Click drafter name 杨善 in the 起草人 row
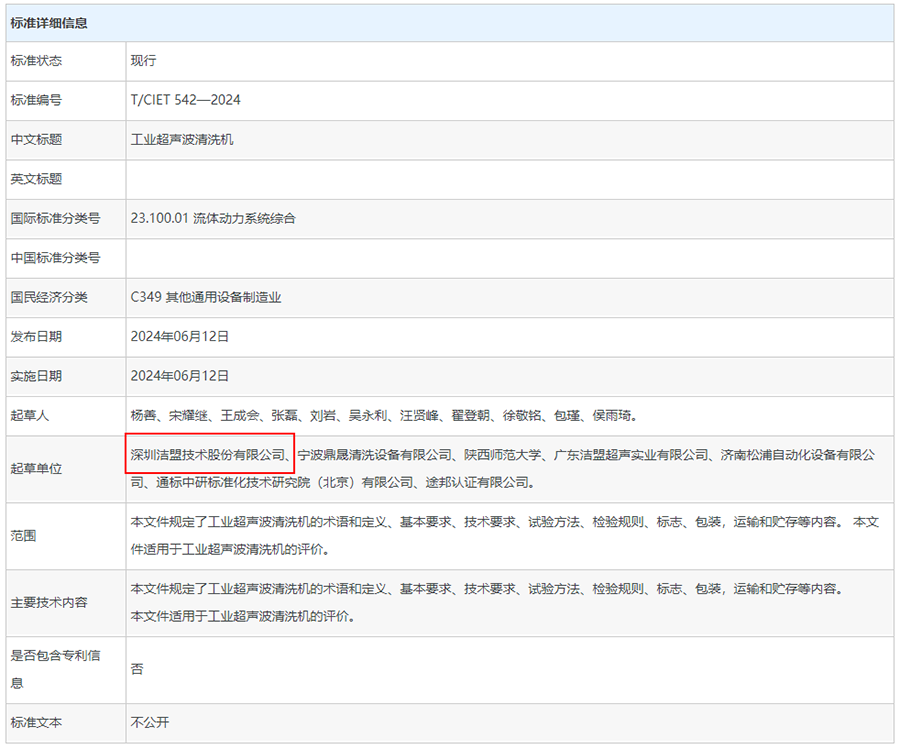This screenshot has width=900, height=749. click(143, 415)
